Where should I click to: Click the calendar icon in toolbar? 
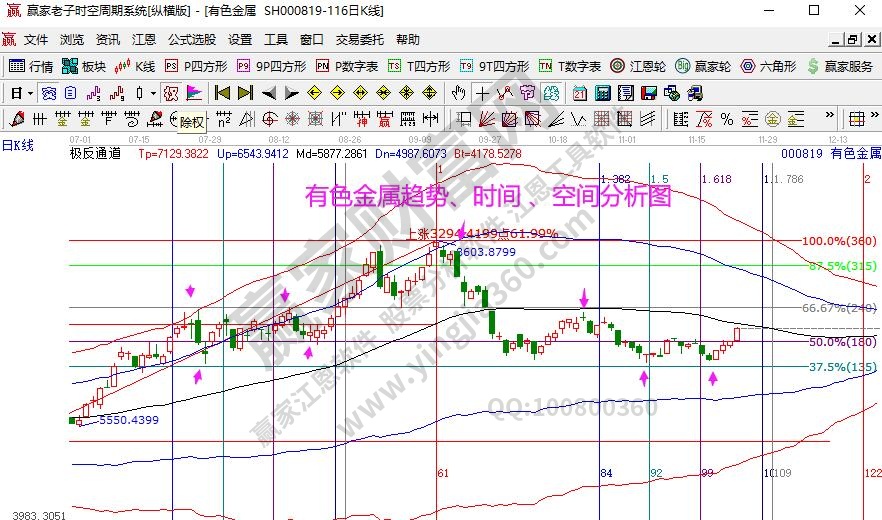pos(579,93)
